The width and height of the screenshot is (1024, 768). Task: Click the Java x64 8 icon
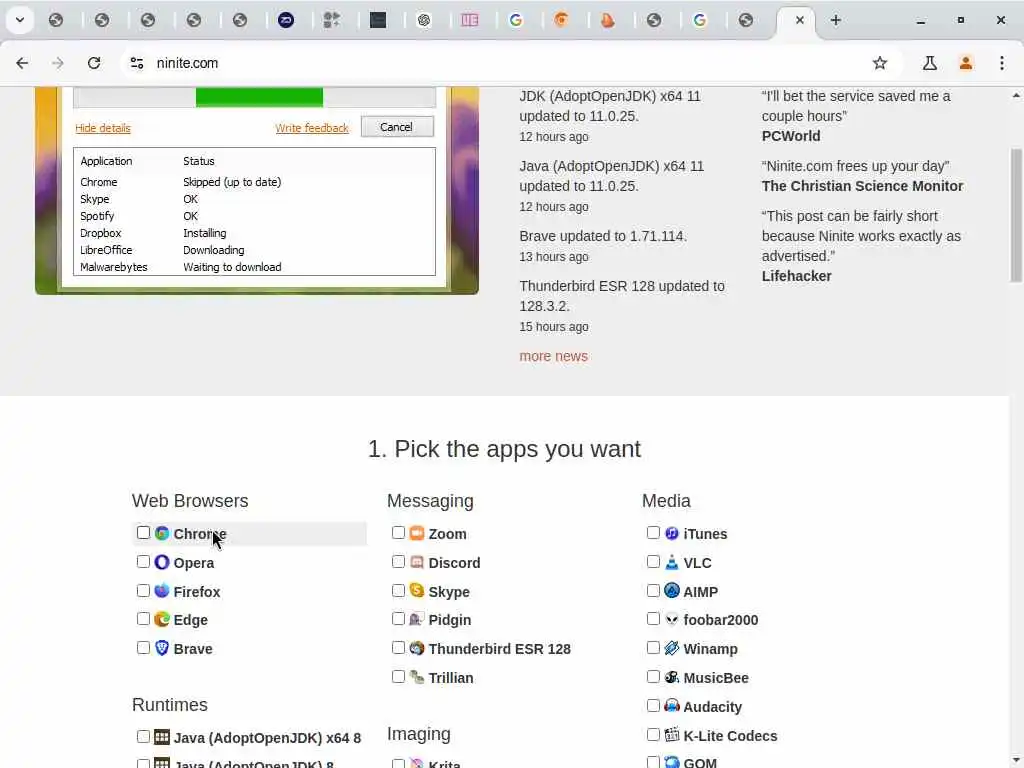pos(162,737)
